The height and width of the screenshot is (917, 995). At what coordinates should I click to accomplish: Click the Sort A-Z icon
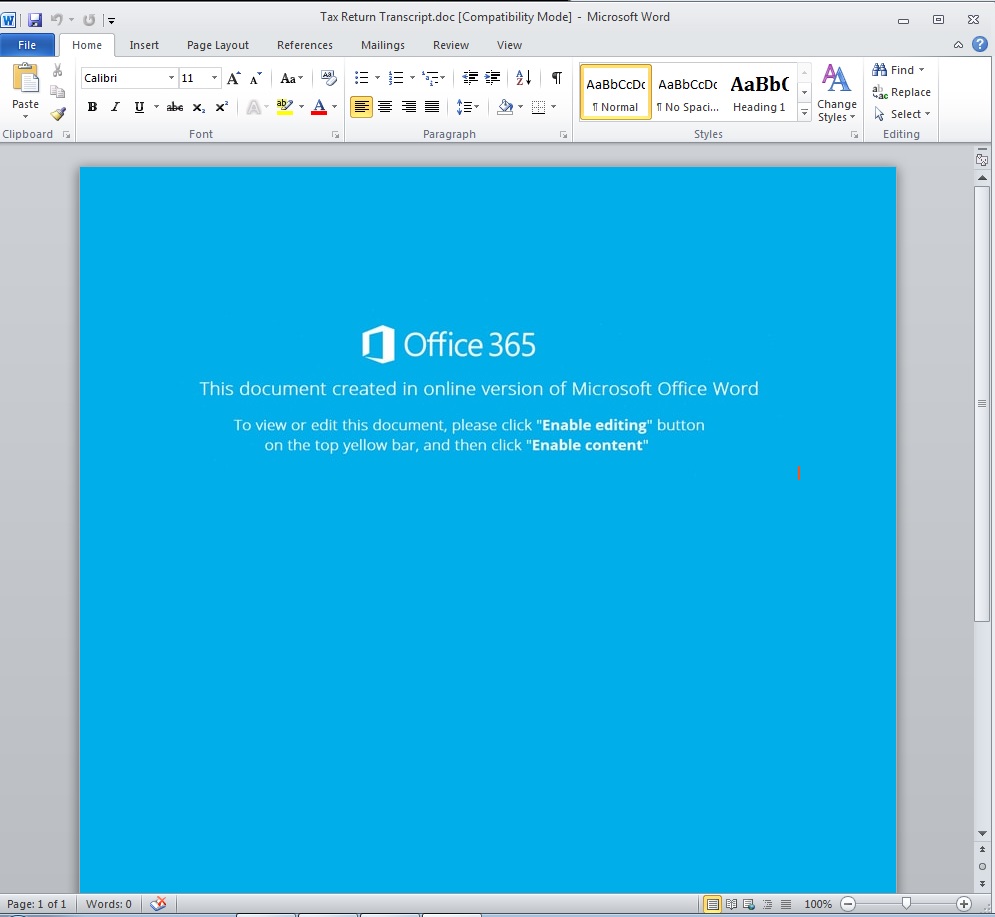click(524, 78)
